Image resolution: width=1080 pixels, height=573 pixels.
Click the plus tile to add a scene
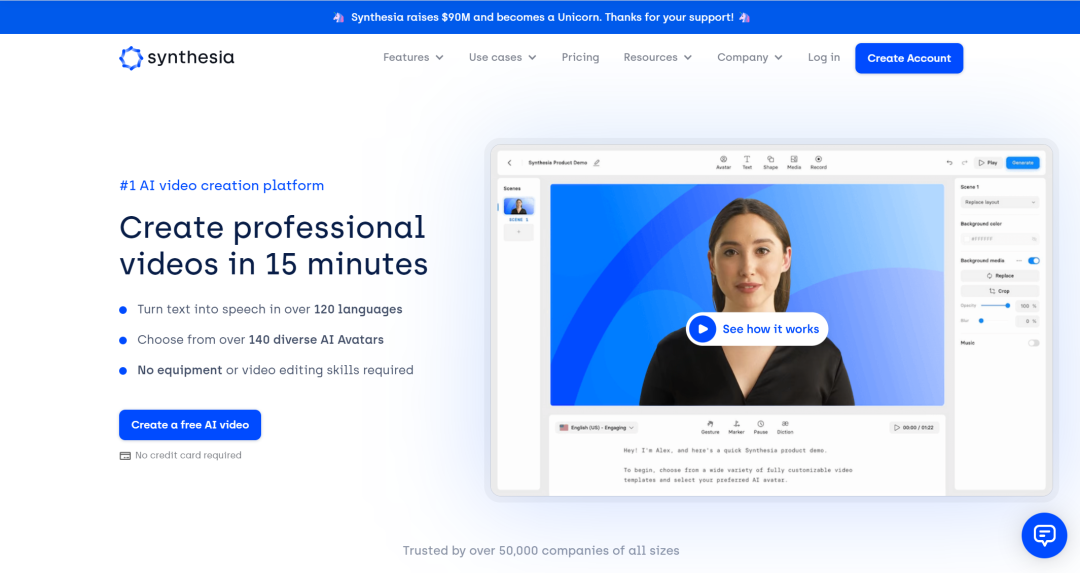(x=519, y=232)
